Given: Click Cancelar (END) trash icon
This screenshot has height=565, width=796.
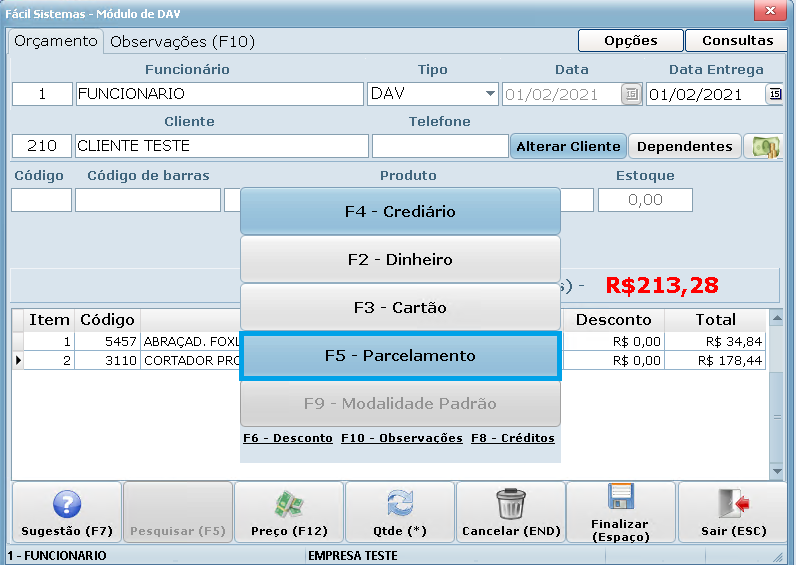Looking at the screenshot, I should click(x=510, y=504).
